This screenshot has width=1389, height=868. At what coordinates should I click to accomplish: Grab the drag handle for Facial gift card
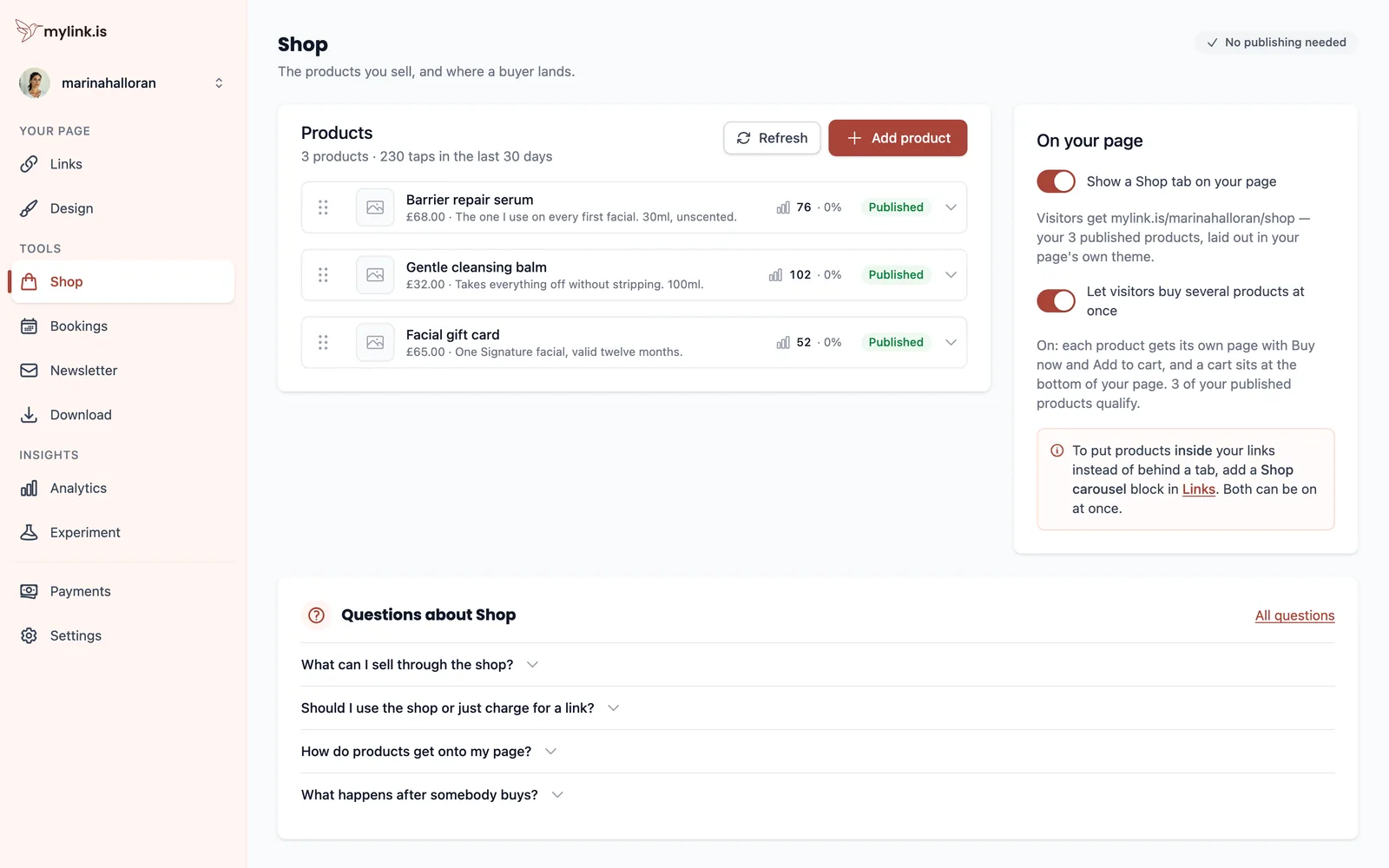(x=323, y=343)
